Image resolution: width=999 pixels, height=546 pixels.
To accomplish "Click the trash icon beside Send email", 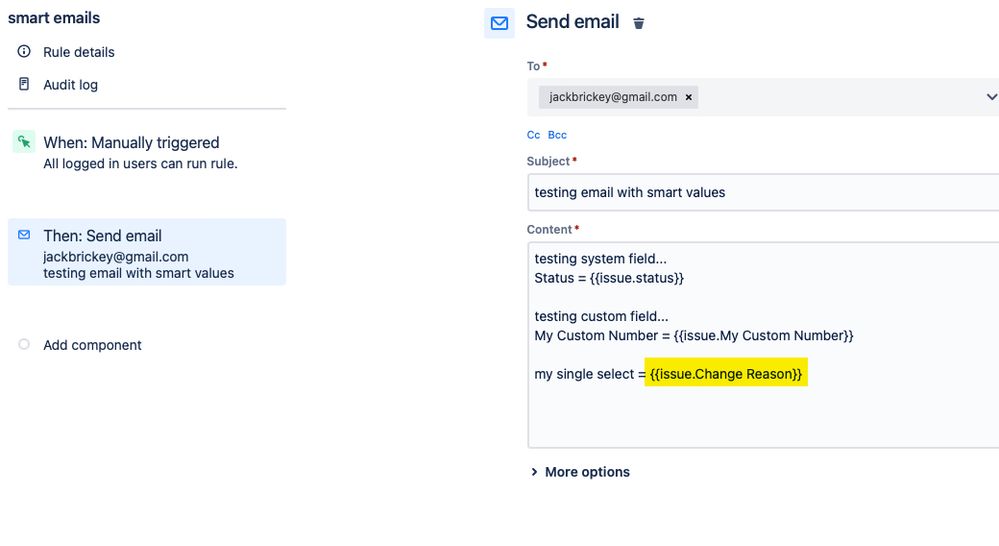I will coord(638,24).
